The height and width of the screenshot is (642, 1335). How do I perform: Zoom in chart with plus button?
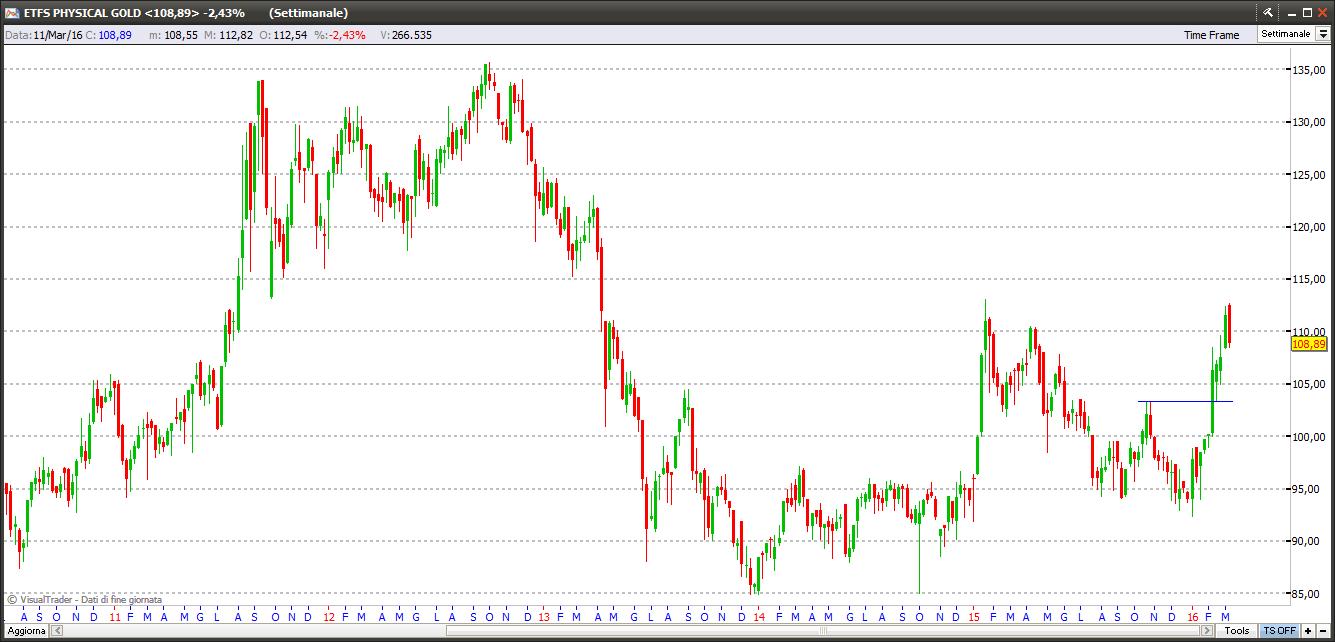click(1308, 631)
